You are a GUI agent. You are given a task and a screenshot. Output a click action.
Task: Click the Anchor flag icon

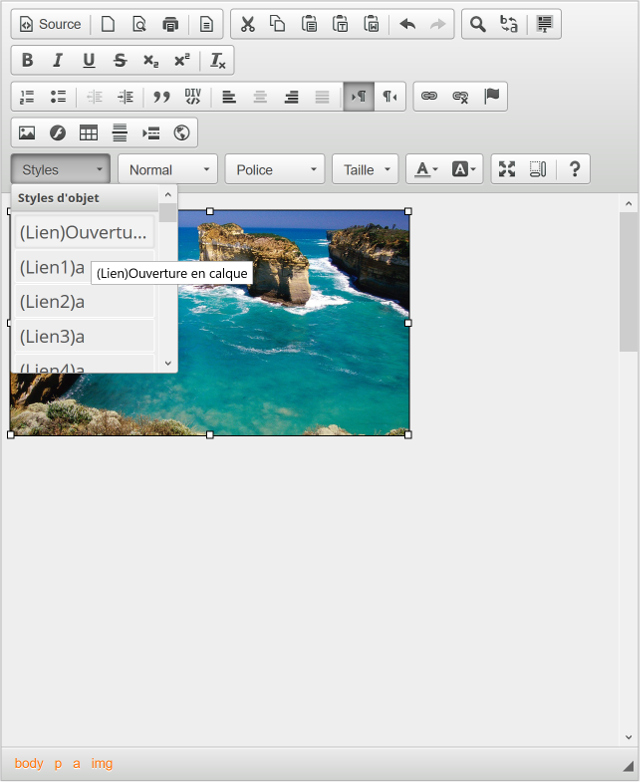[x=491, y=97]
